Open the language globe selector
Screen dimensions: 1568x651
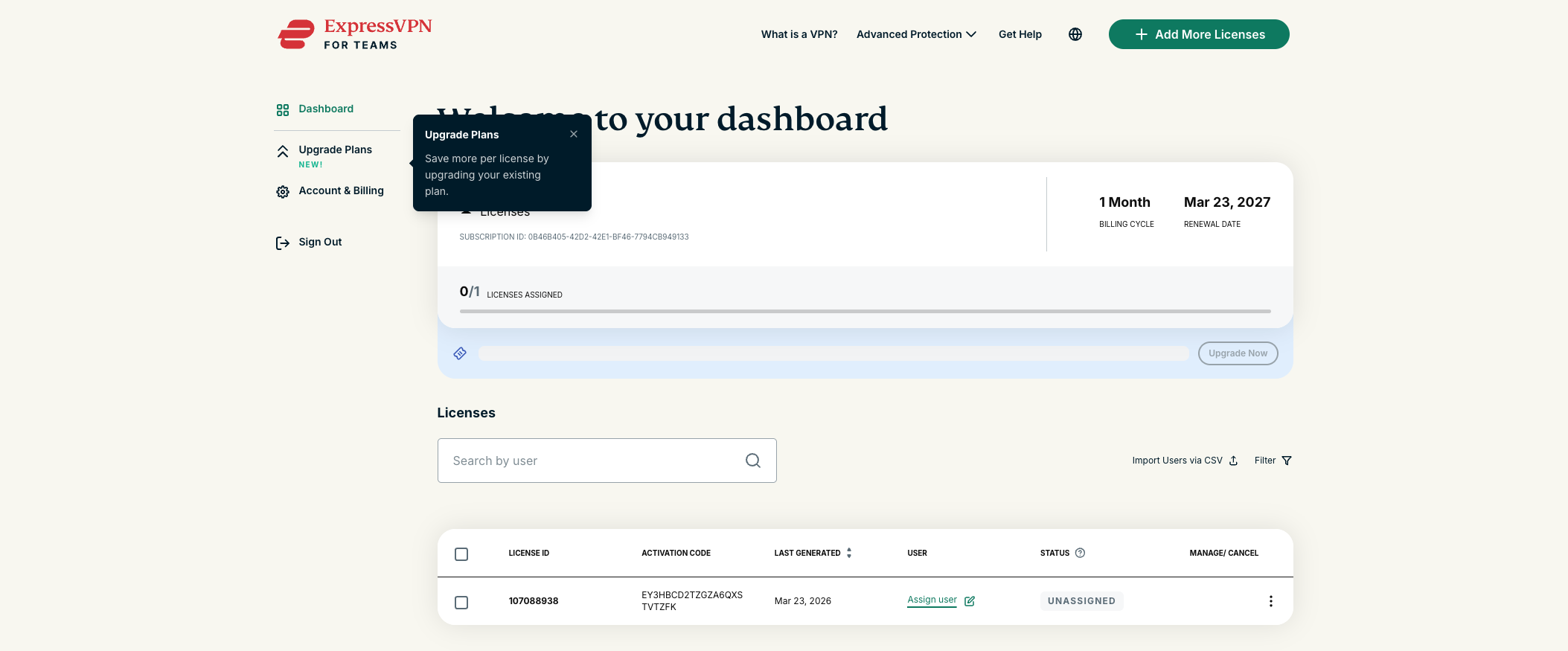click(1075, 34)
